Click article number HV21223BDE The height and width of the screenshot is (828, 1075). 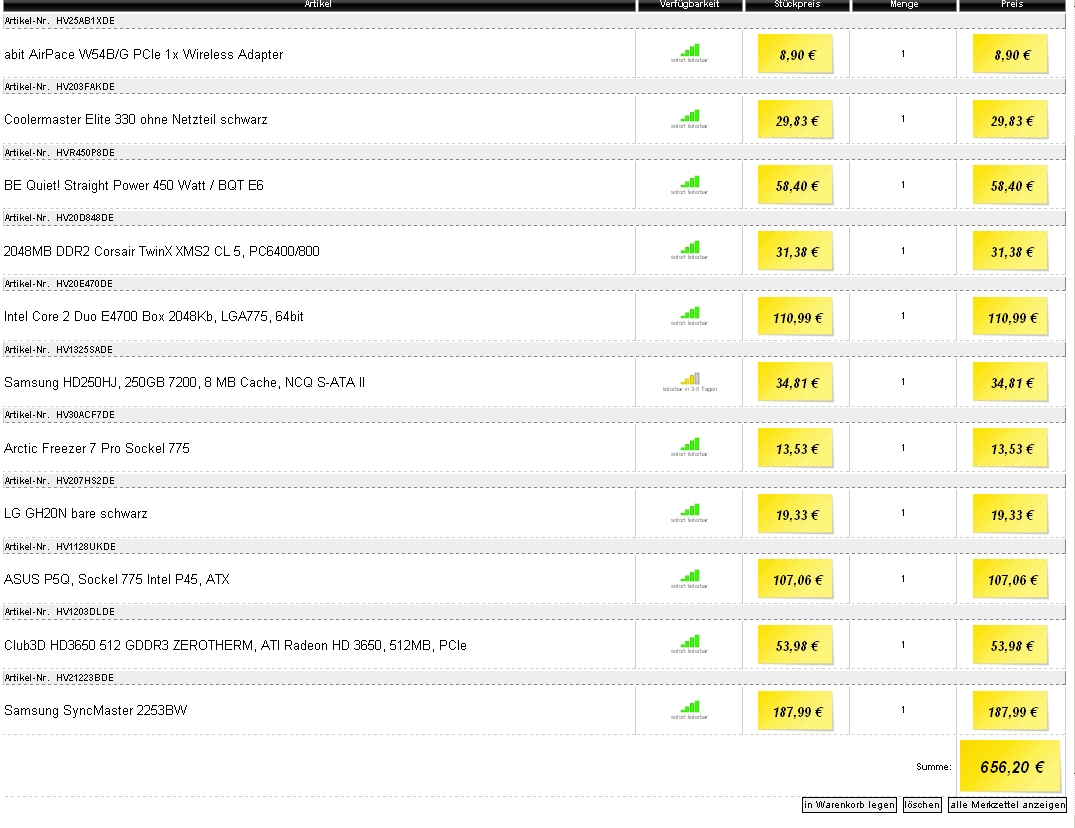click(x=85, y=677)
